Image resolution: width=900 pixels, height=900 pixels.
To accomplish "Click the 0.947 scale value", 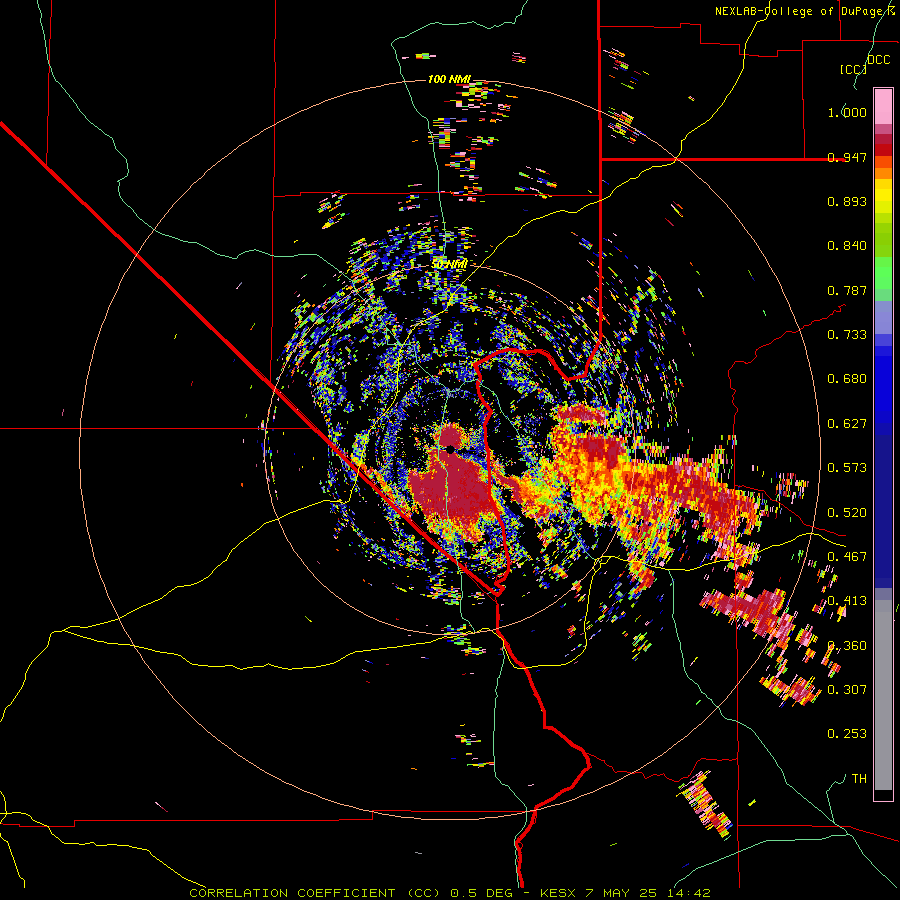I will (847, 157).
